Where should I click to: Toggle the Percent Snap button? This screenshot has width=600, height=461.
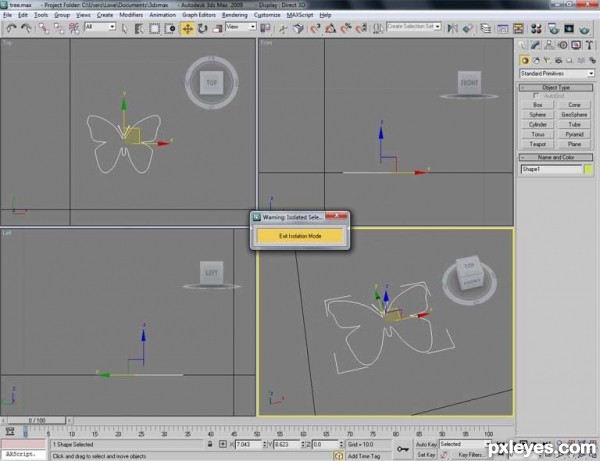point(346,28)
